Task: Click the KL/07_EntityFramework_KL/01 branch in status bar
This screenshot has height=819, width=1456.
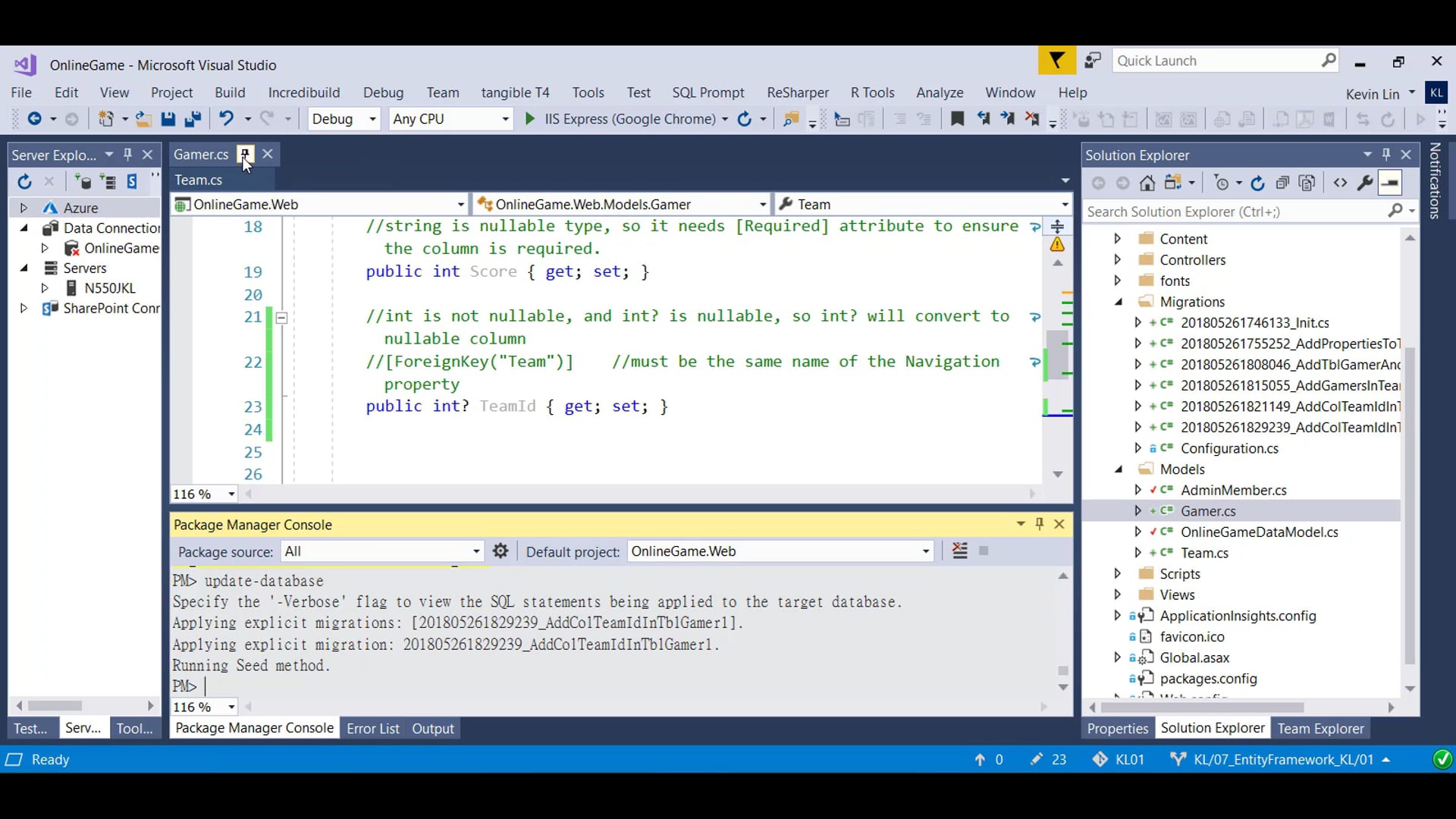Action: 1282,760
